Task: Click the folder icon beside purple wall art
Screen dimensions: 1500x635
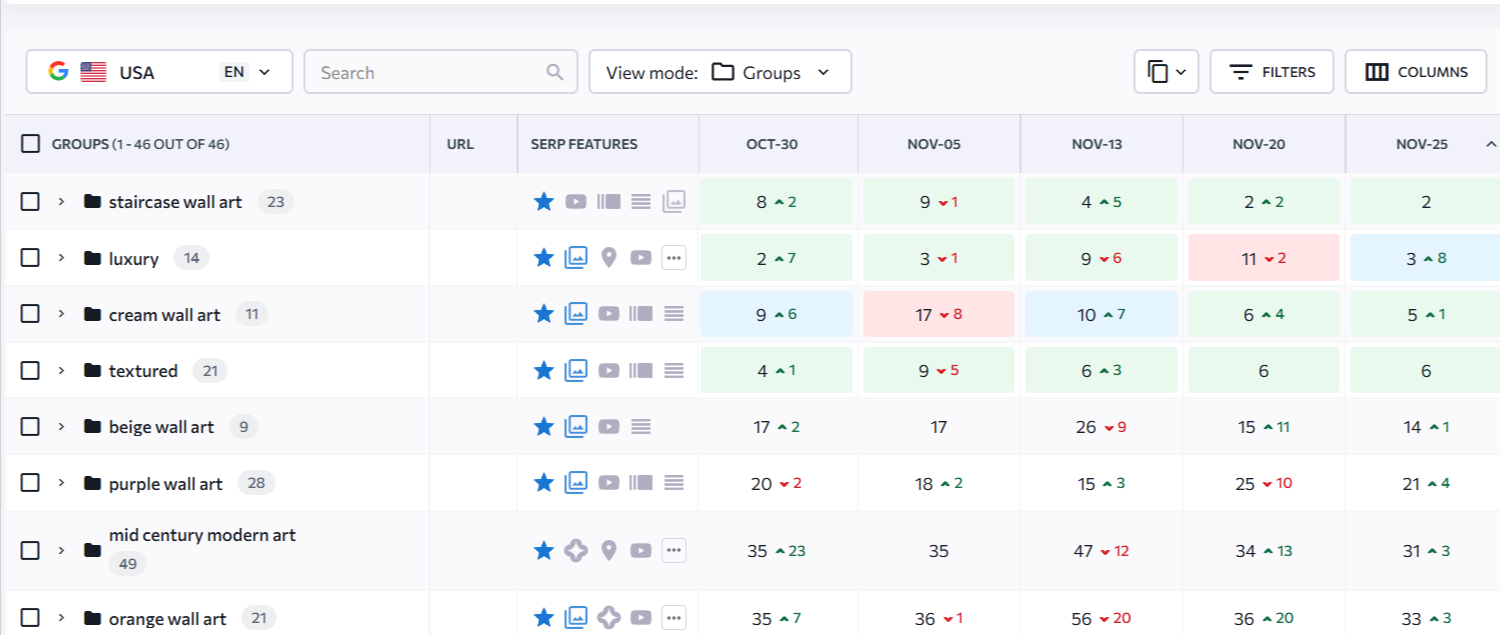Action: point(93,484)
